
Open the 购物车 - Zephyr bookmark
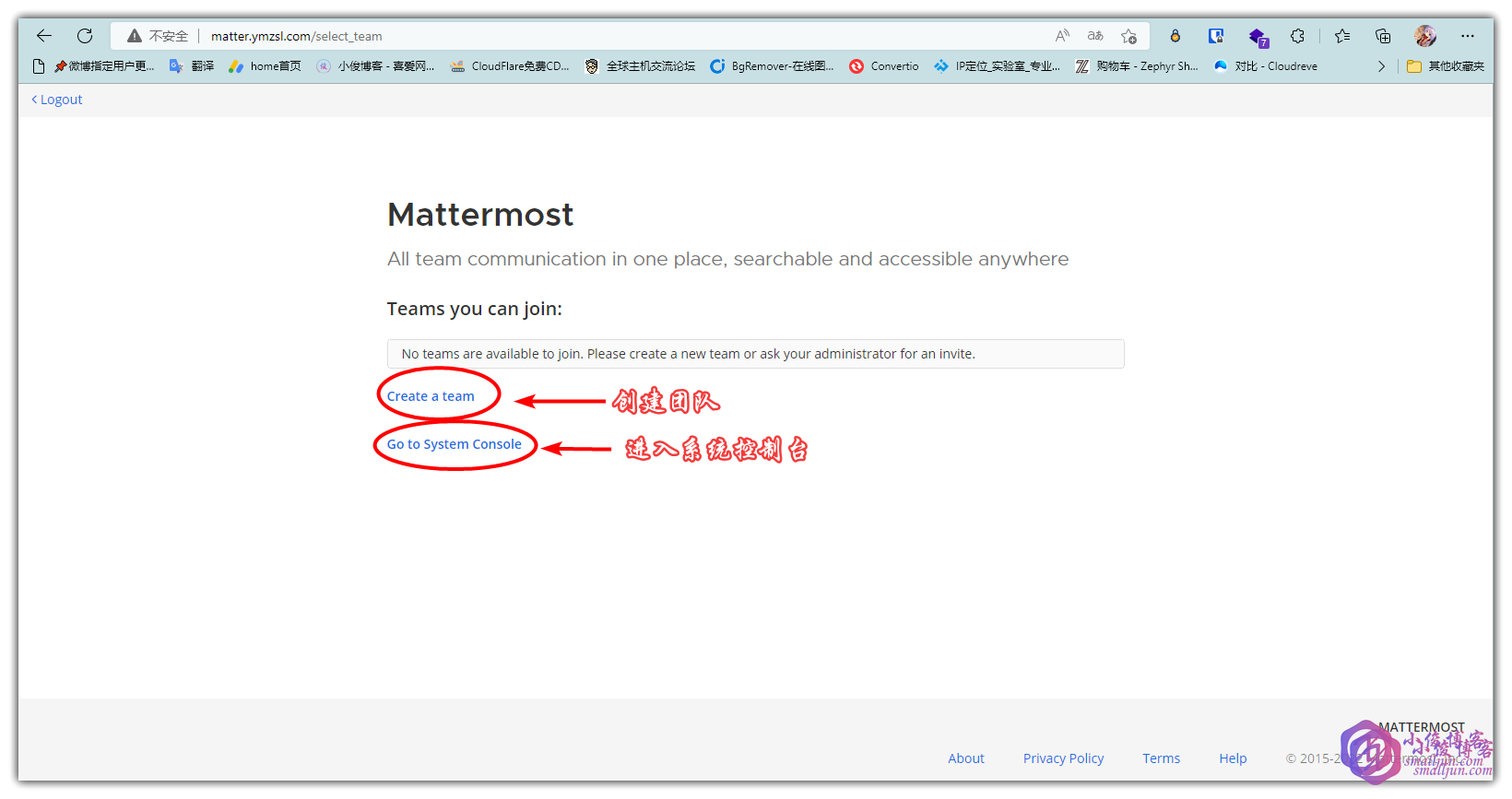click(x=1137, y=66)
